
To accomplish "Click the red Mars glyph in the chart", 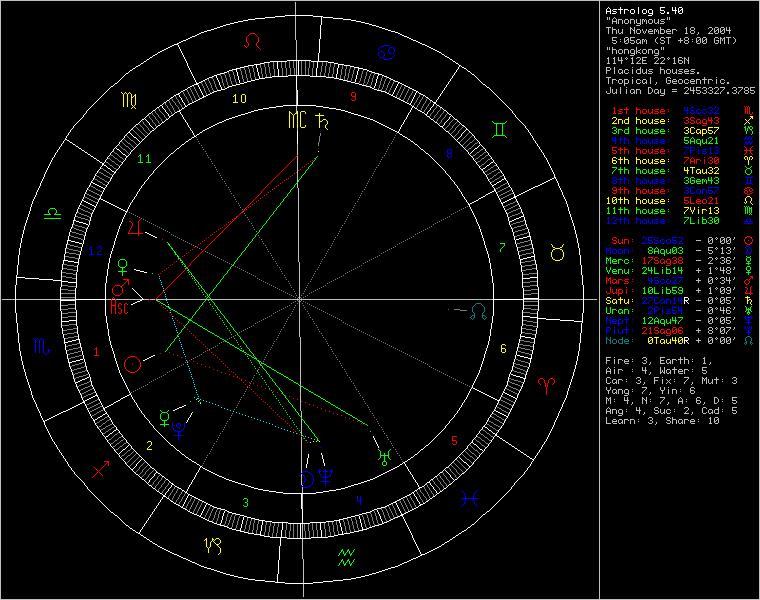I will coord(120,287).
